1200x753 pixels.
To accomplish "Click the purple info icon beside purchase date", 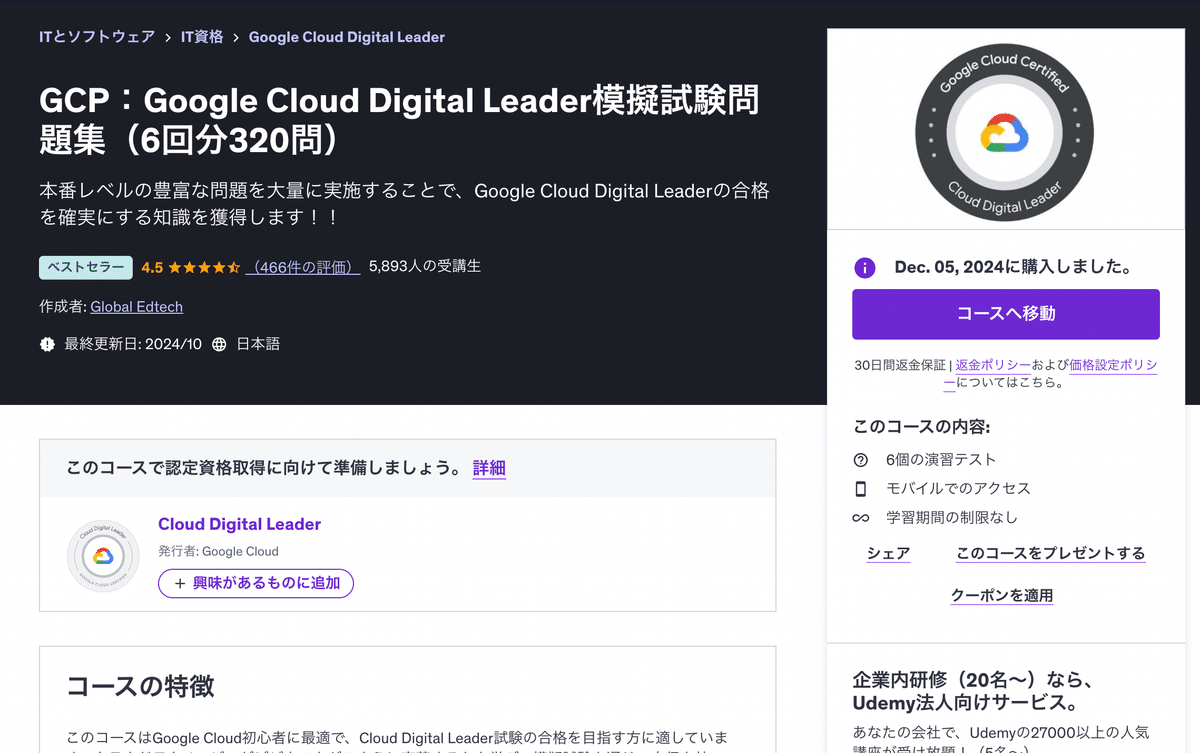I will (864, 268).
